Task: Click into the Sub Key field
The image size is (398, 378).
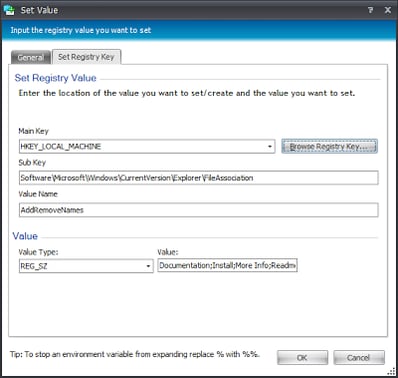Action: click(198, 178)
